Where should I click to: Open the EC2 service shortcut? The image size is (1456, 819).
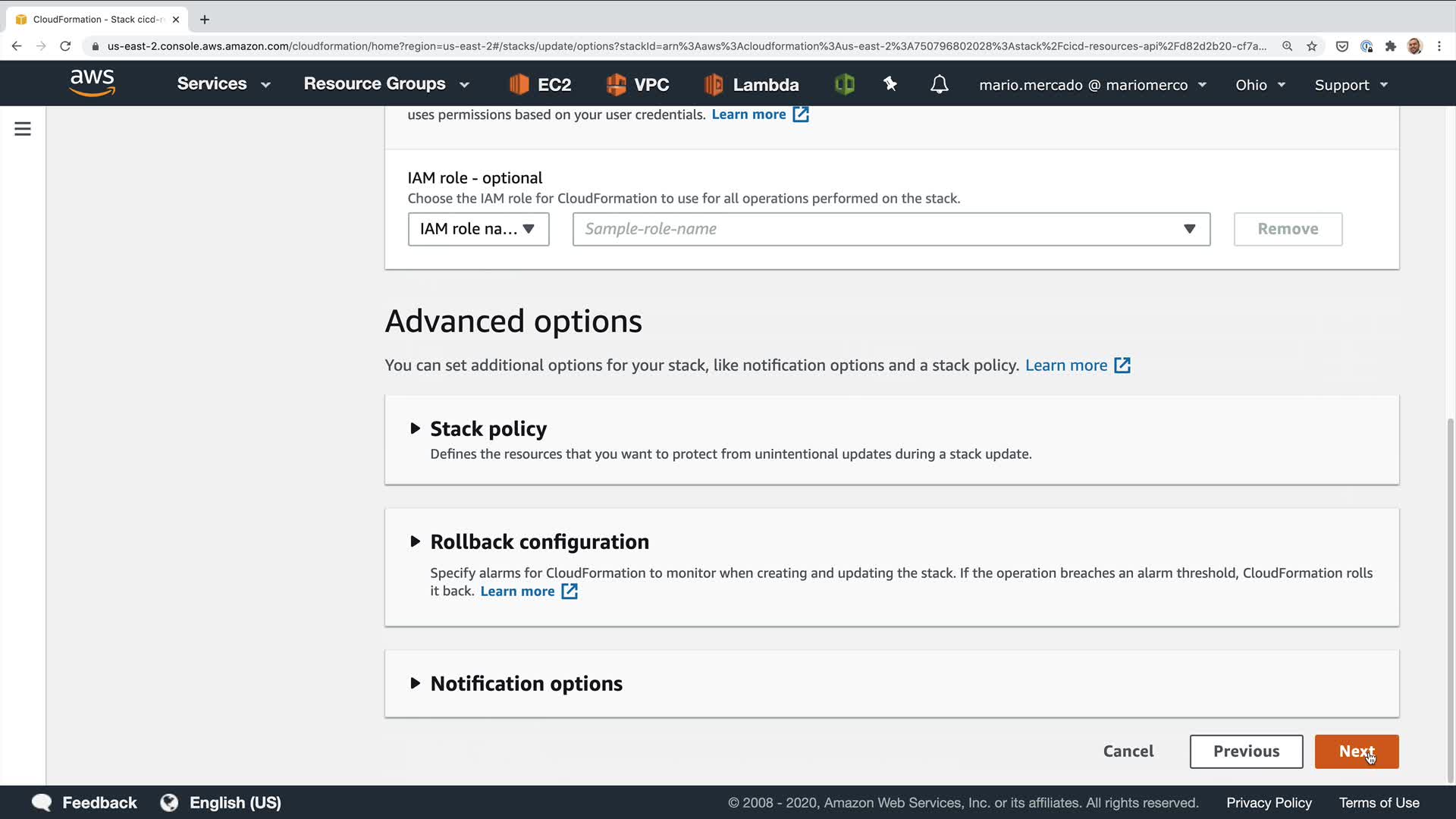click(x=540, y=84)
